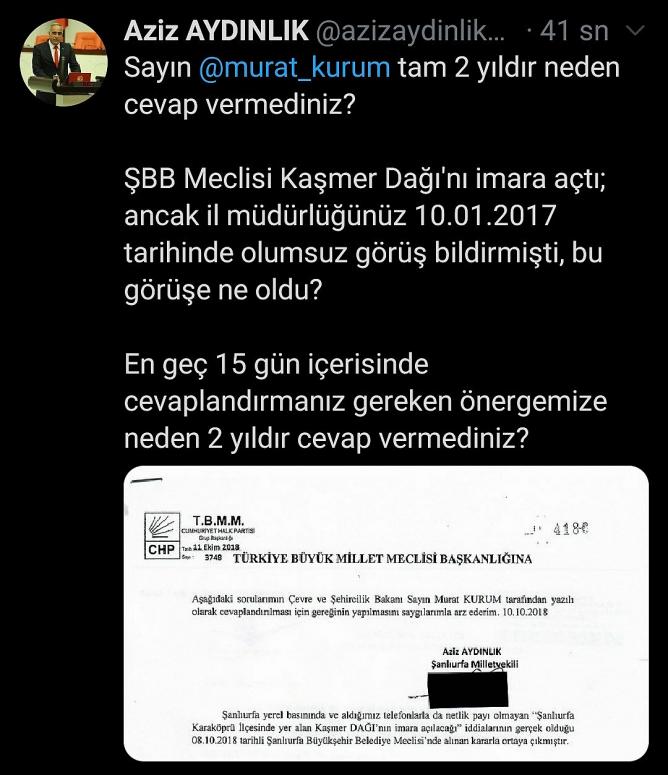Open the attached document image

click(386, 613)
